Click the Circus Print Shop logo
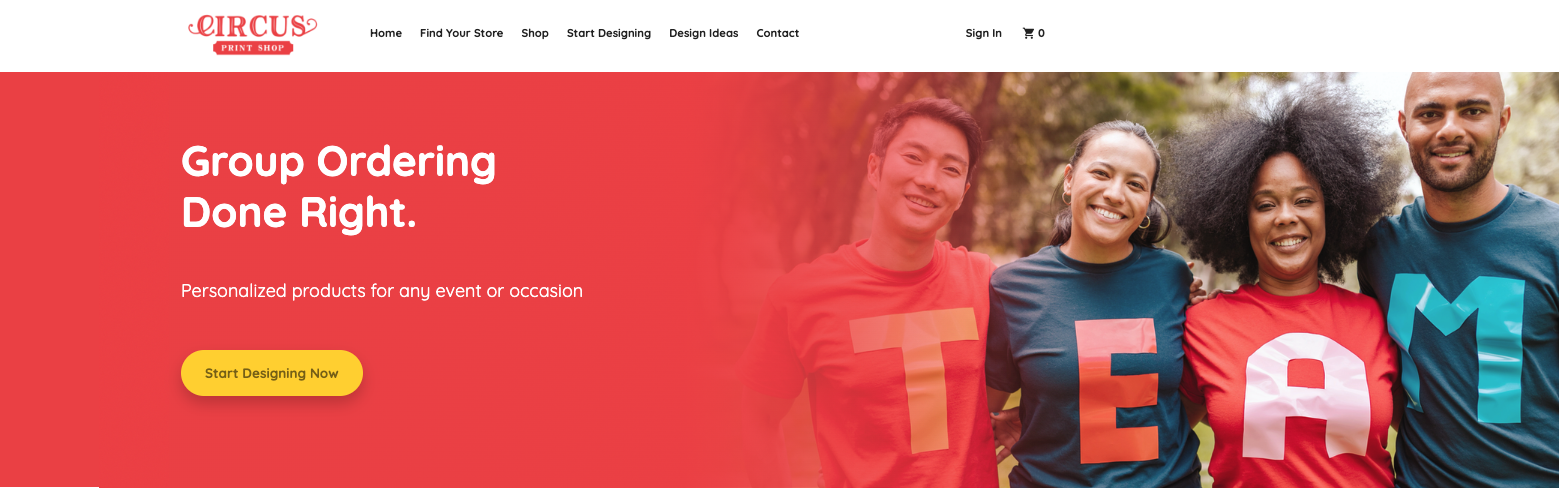The width and height of the screenshot is (1559, 494). tap(253, 34)
